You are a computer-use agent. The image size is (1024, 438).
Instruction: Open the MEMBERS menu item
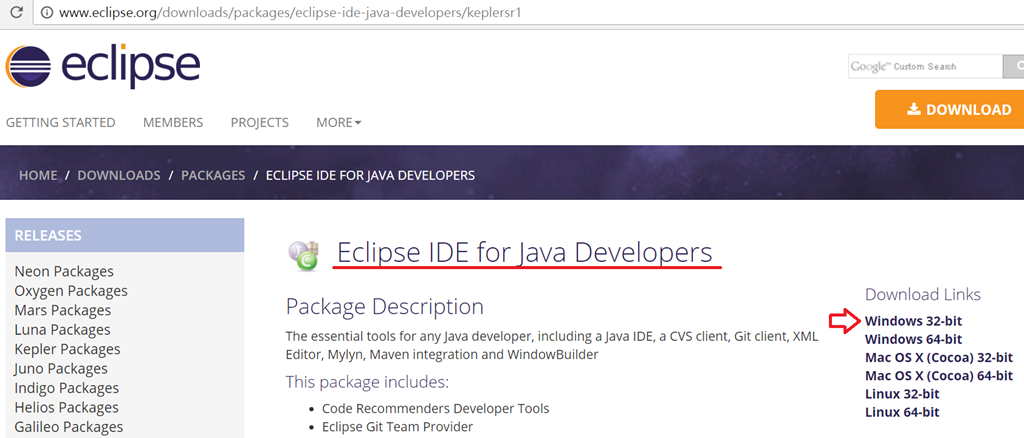click(x=173, y=123)
